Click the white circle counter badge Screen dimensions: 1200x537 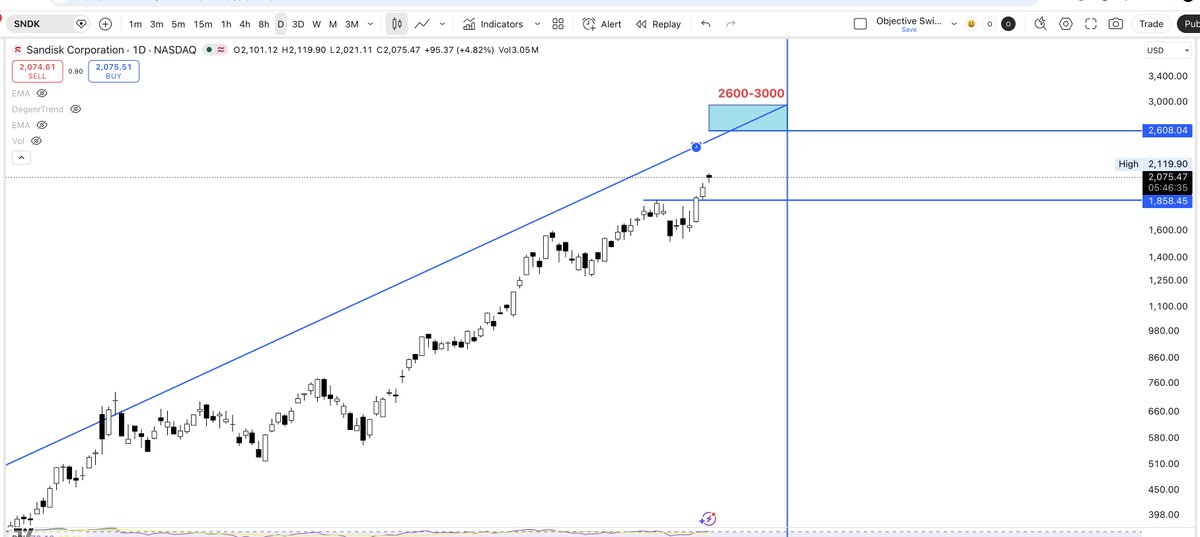pyautogui.click(x=989, y=23)
